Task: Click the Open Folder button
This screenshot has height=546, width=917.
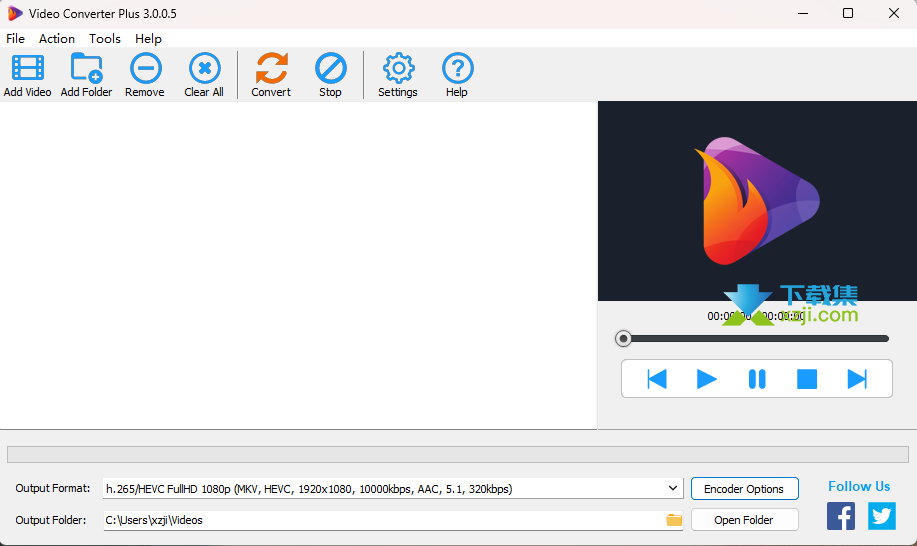Action: [744, 520]
